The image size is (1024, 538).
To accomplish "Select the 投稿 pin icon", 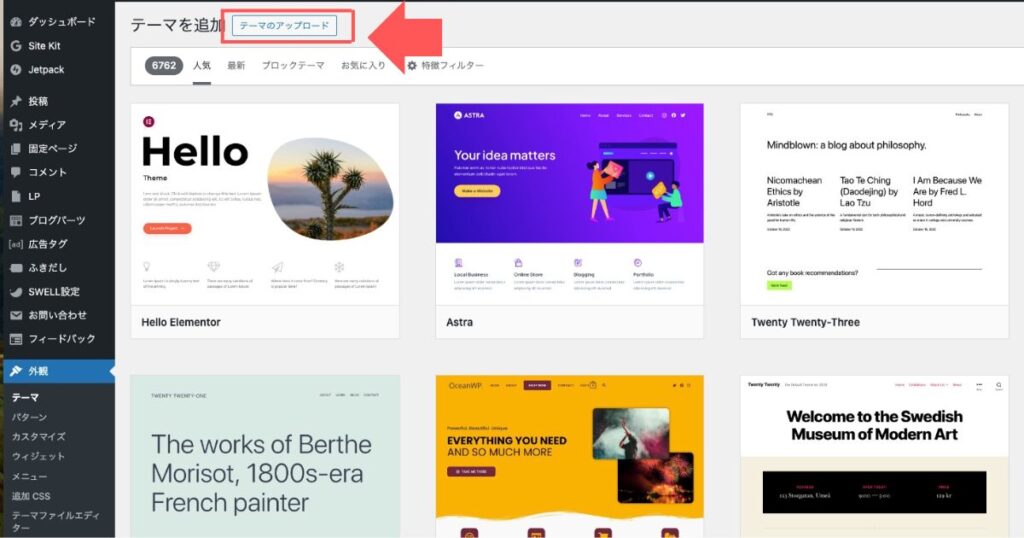I will coord(16,101).
